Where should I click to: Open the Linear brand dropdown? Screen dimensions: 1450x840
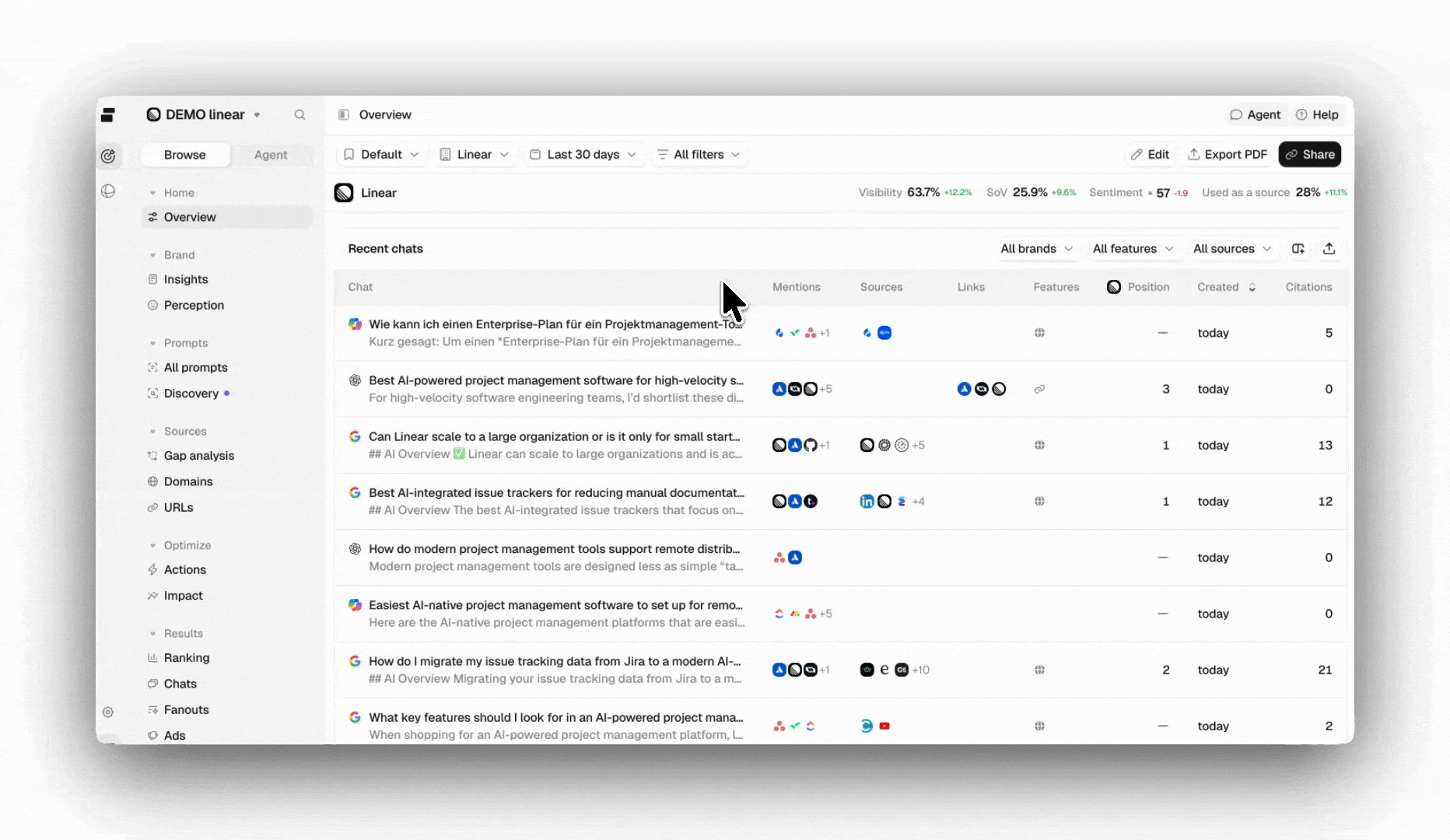pos(475,155)
